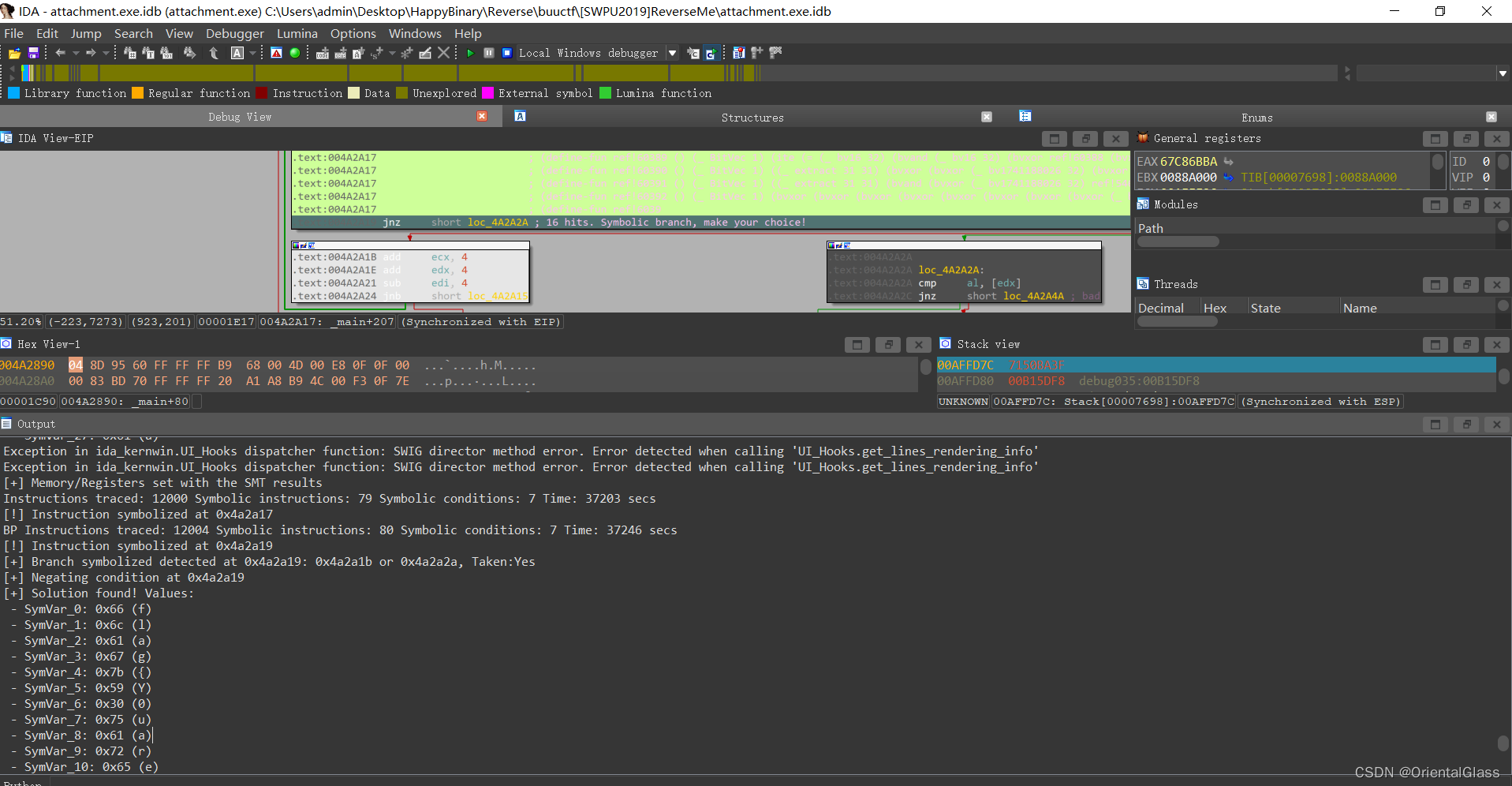Click the Open file toolbar icon
1512x786 pixels.
pyautogui.click(x=15, y=53)
